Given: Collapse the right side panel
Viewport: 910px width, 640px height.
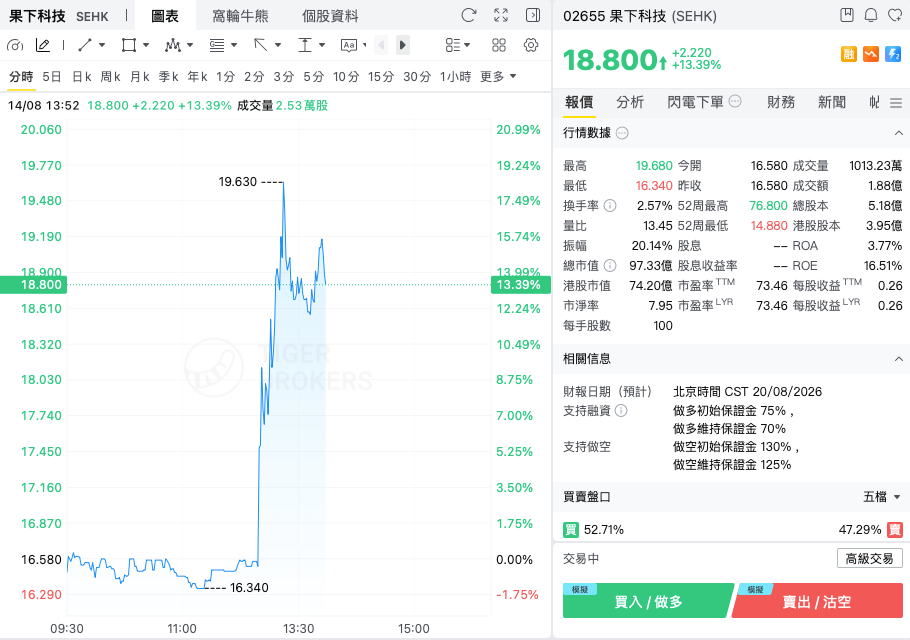Looking at the screenshot, I should click(533, 15).
